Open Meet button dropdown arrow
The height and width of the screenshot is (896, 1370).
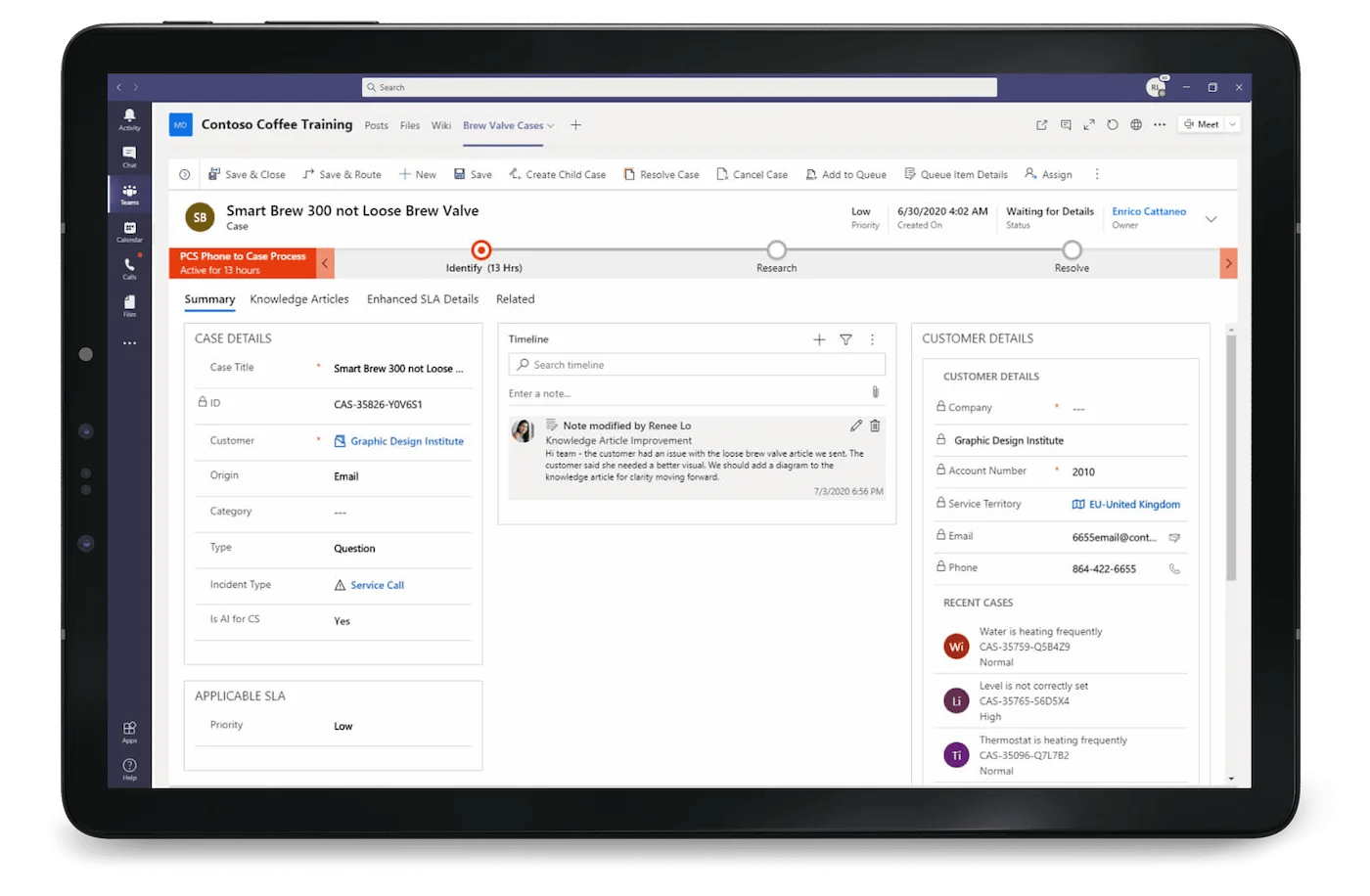[x=1233, y=124]
